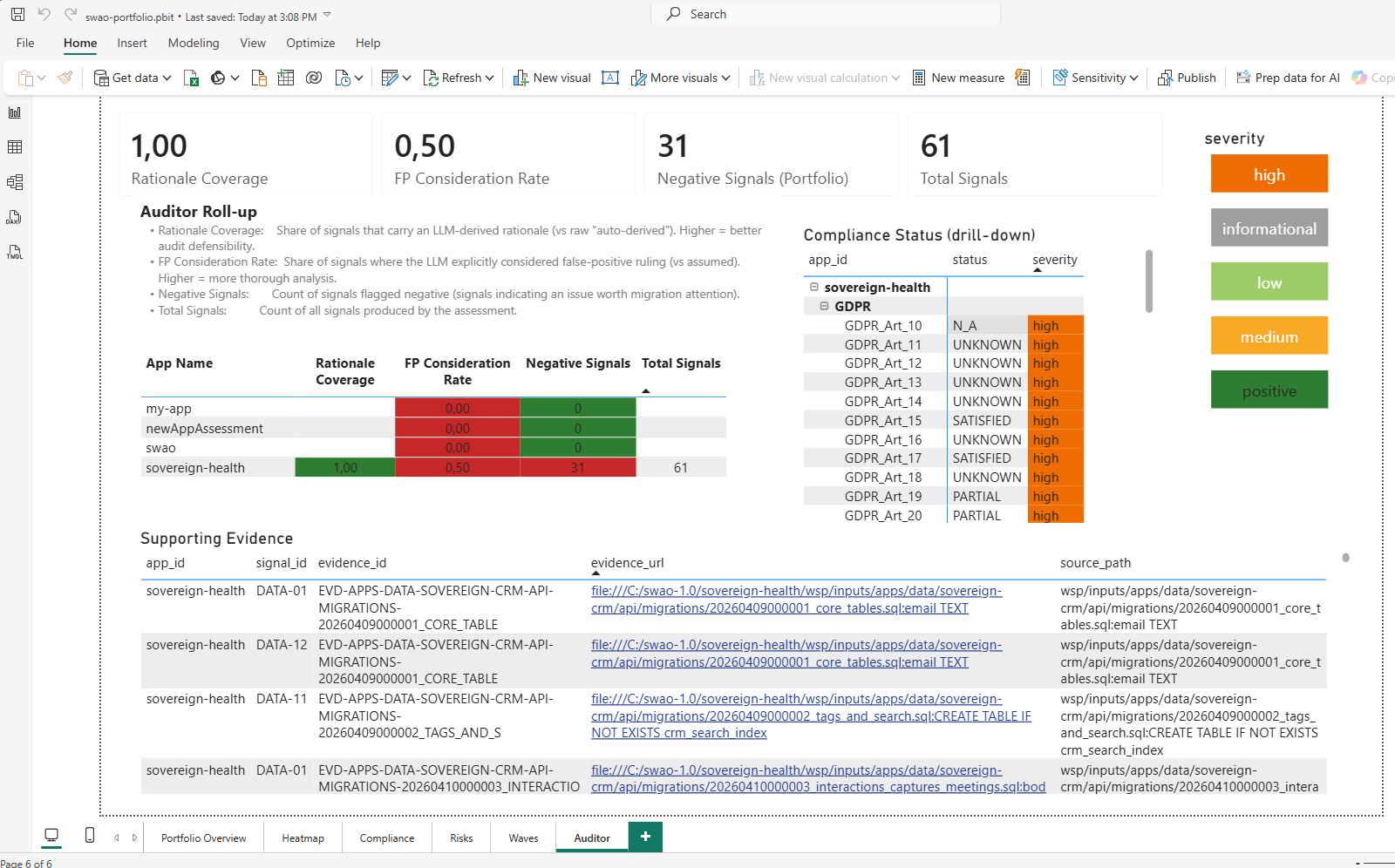The height and width of the screenshot is (868, 1395).
Task: Open the Paste dropdown arrow
Action: point(41,78)
